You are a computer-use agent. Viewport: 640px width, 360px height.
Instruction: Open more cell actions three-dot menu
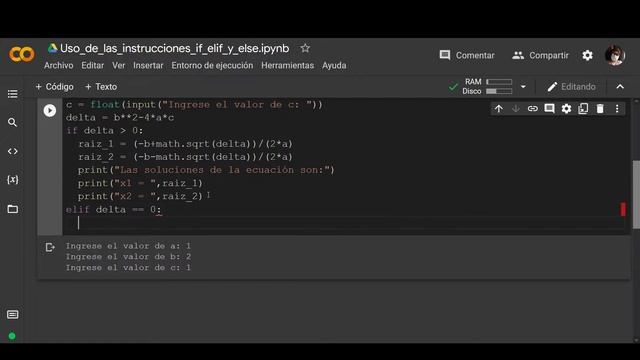(617, 109)
